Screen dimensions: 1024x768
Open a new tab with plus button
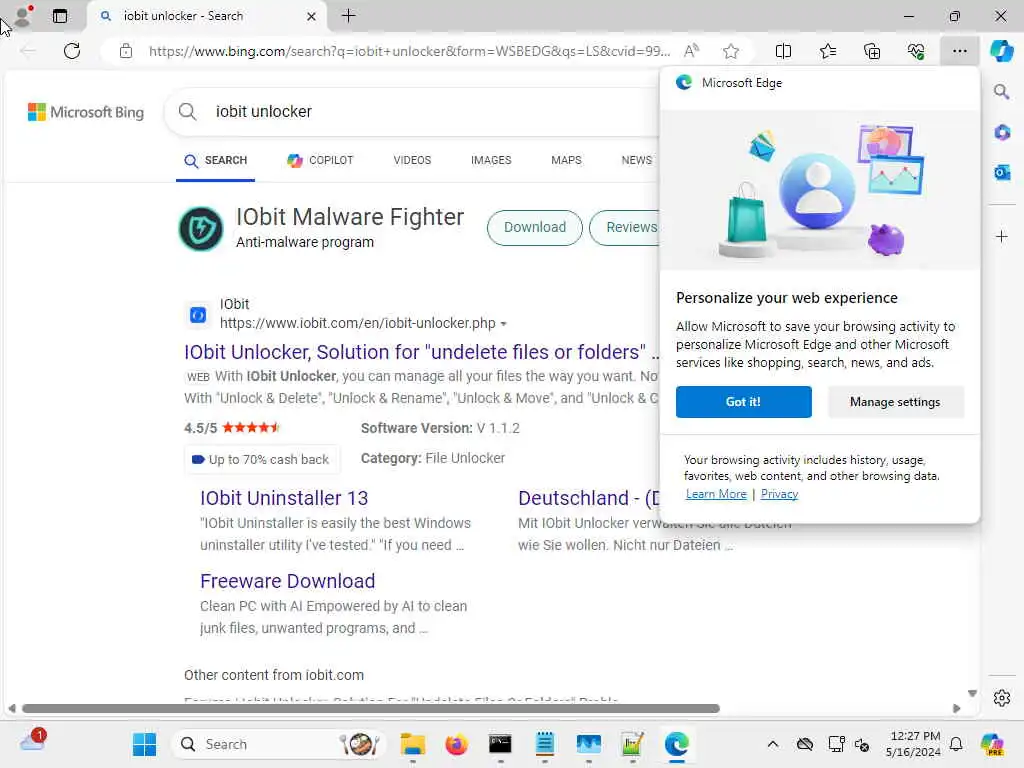349,16
